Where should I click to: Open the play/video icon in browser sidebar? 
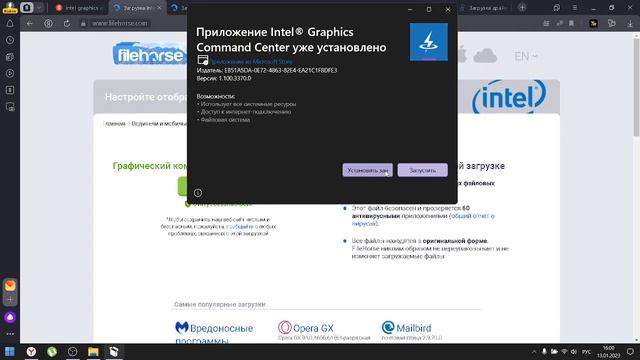[x=10, y=73]
